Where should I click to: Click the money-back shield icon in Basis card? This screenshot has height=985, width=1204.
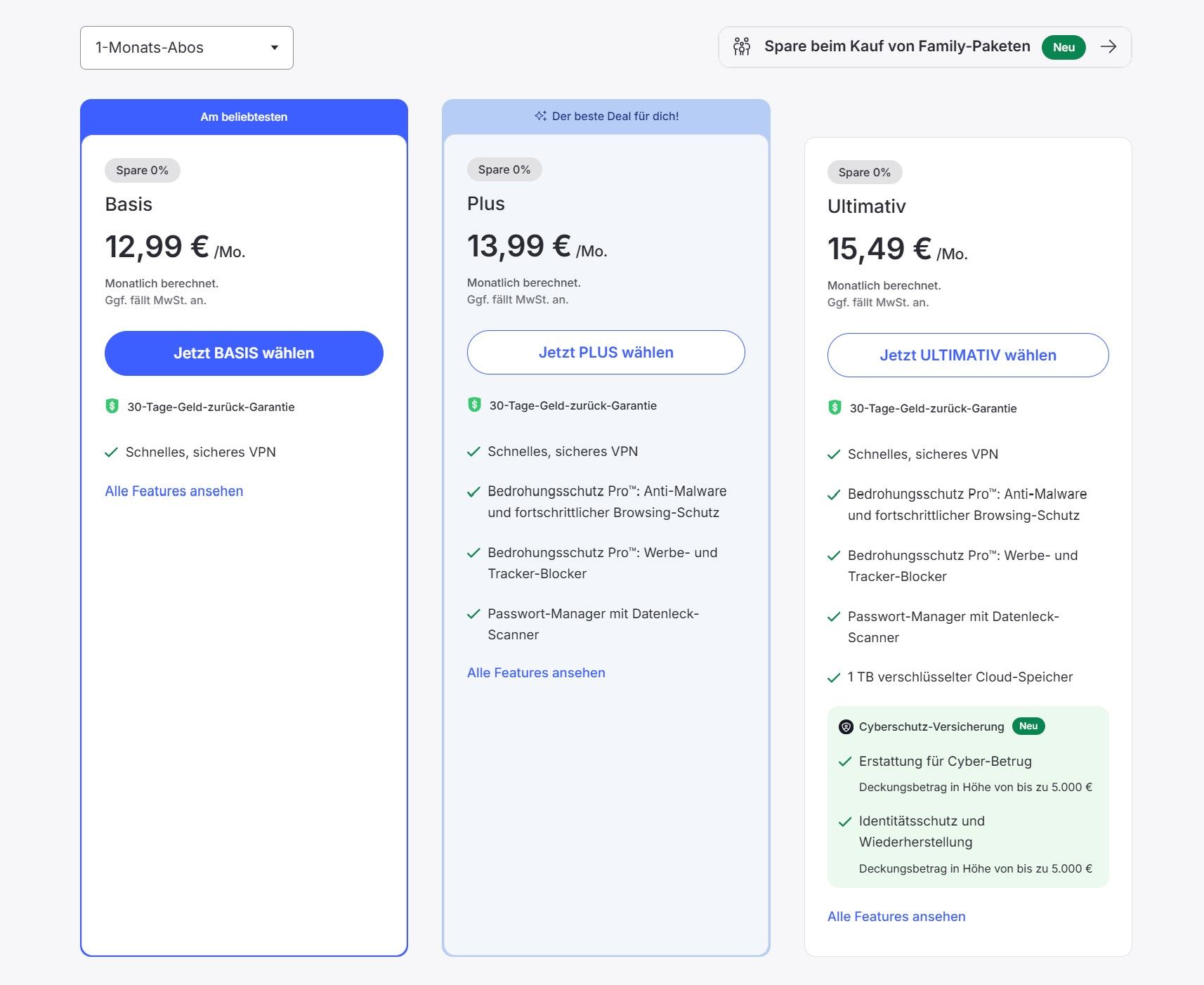point(112,406)
